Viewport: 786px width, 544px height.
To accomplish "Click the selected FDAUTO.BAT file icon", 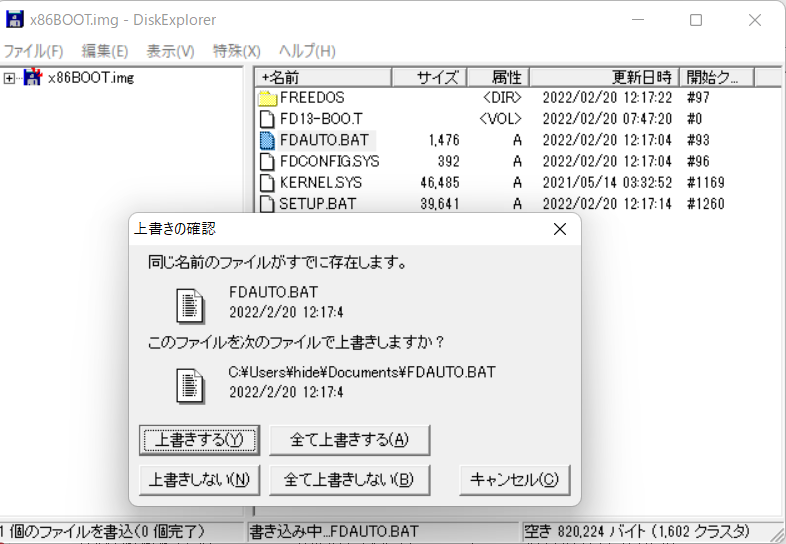I will click(x=267, y=140).
